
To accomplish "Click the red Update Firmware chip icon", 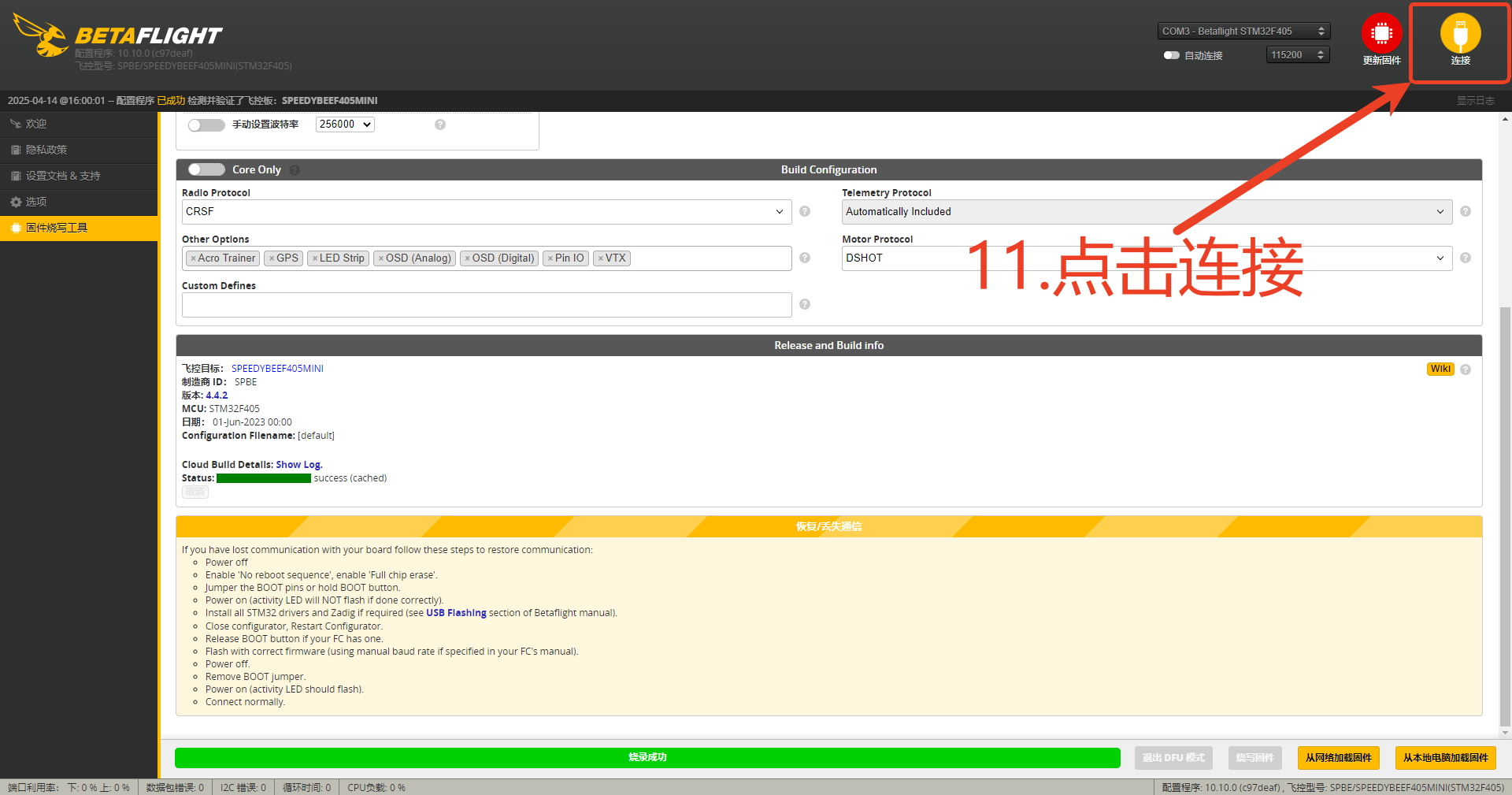I will point(1381,33).
